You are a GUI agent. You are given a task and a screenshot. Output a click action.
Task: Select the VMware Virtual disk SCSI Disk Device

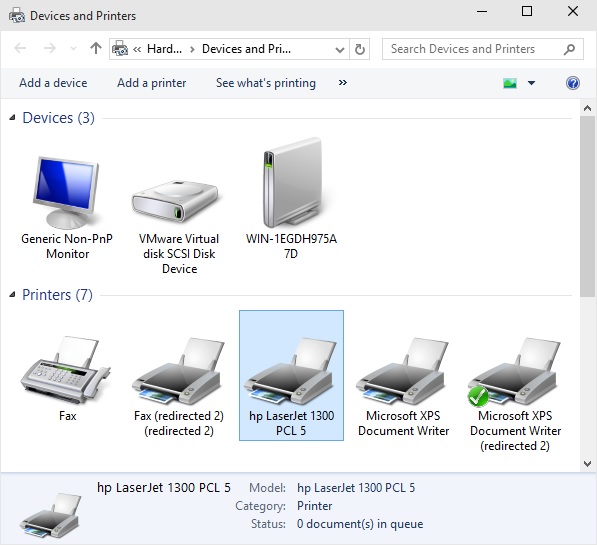(x=176, y=202)
